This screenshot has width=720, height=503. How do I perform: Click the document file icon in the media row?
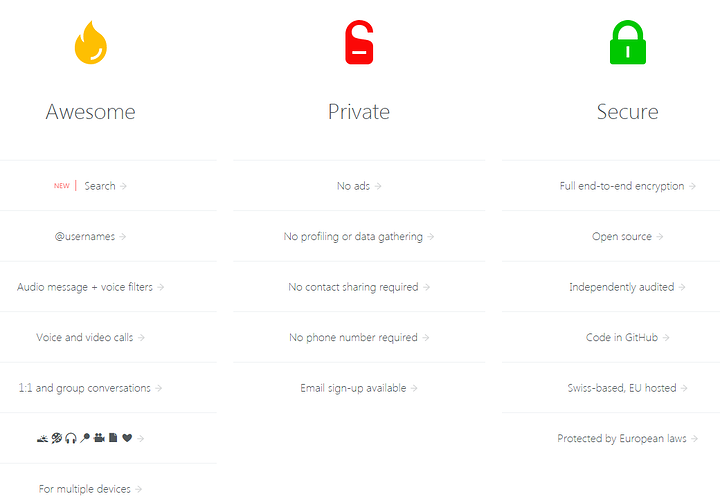(113, 438)
